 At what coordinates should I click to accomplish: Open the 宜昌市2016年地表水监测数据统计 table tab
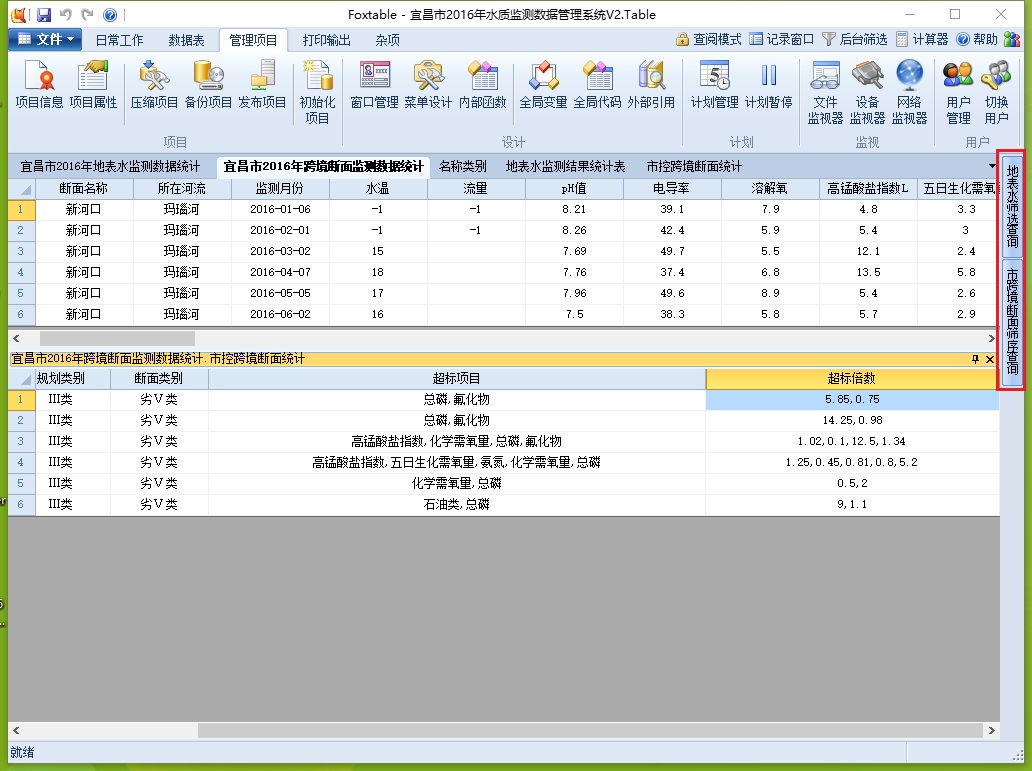pyautogui.click(x=110, y=167)
